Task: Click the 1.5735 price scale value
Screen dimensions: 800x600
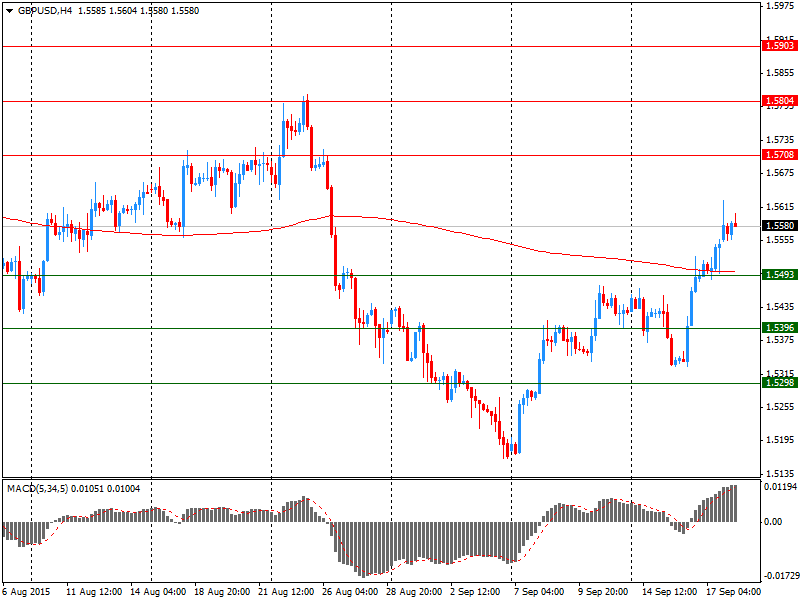Action: (x=780, y=140)
